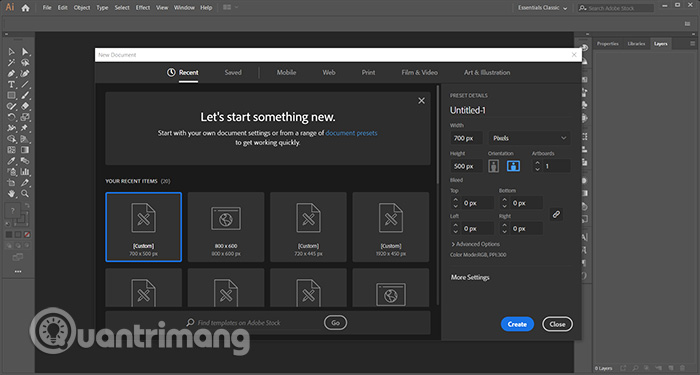700x375 pixels.
Task: Choose the Symbol Sprayer tool
Action: tap(11, 172)
